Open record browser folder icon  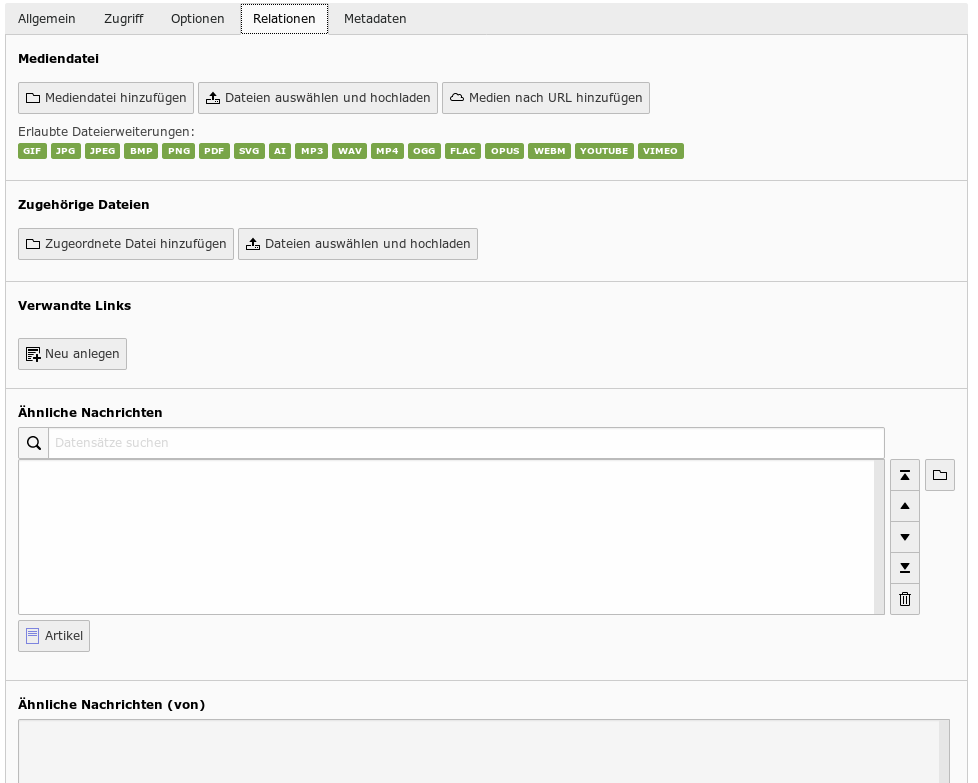[x=940, y=475]
